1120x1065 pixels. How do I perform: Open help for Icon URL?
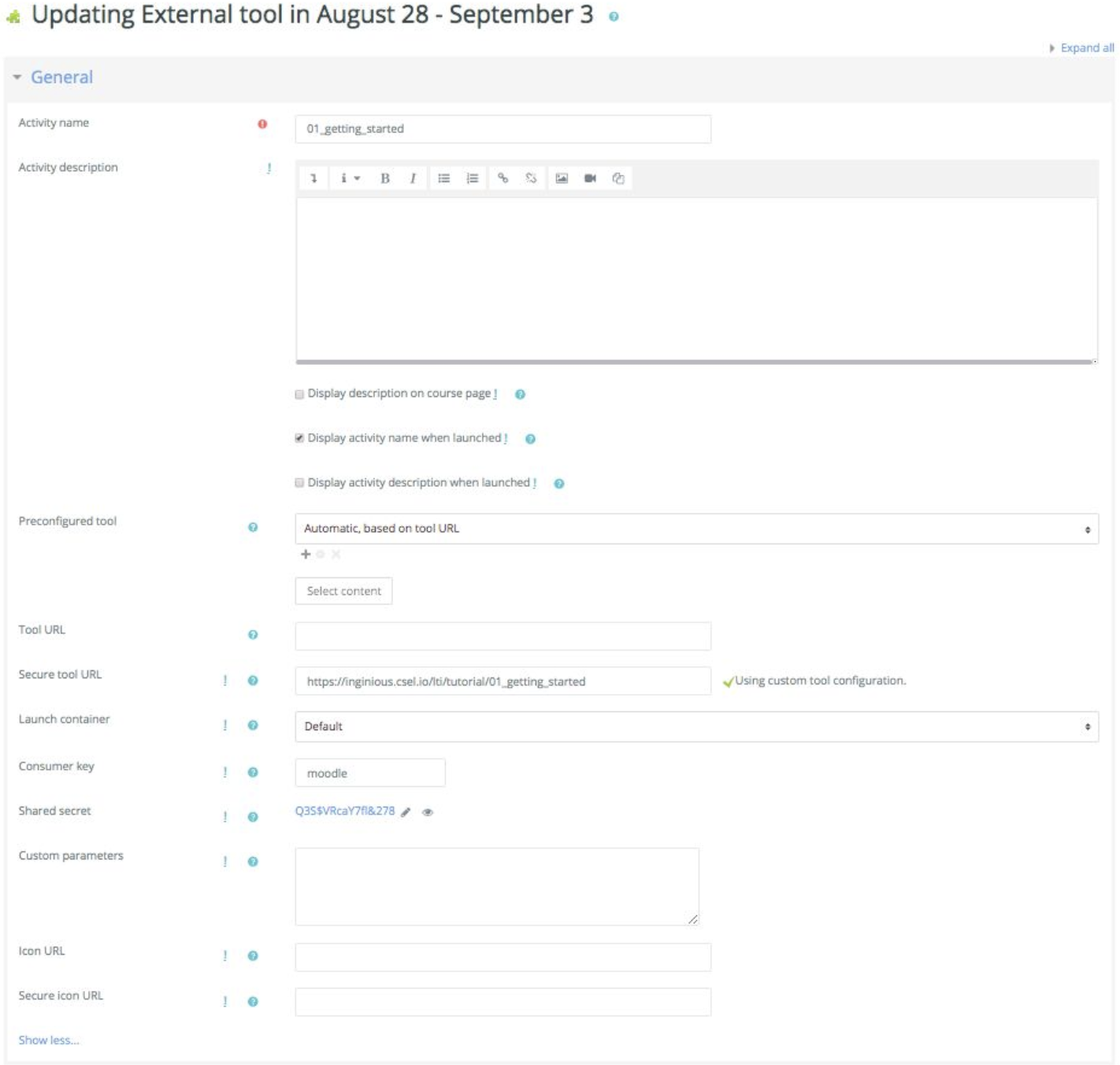tap(253, 956)
